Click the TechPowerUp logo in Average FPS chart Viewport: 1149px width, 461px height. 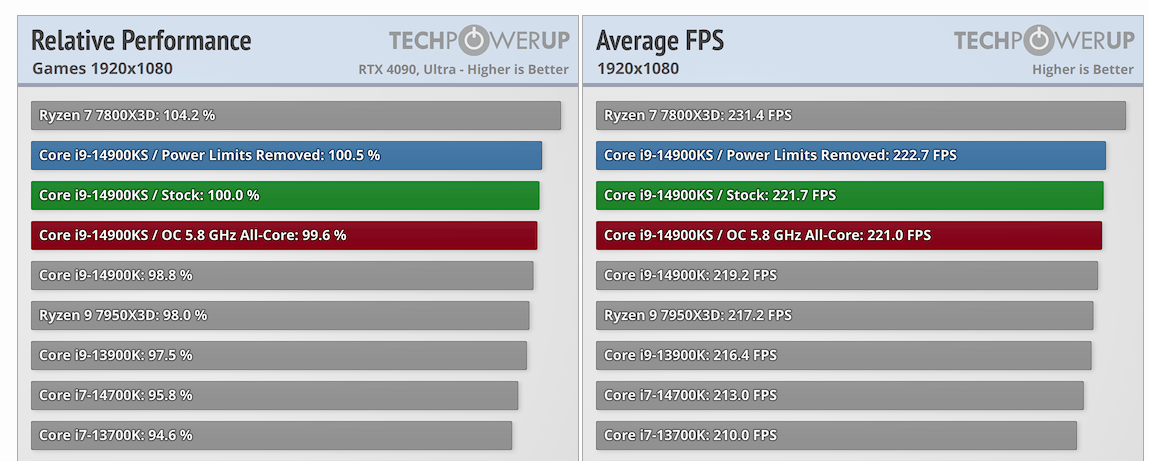[1044, 40]
